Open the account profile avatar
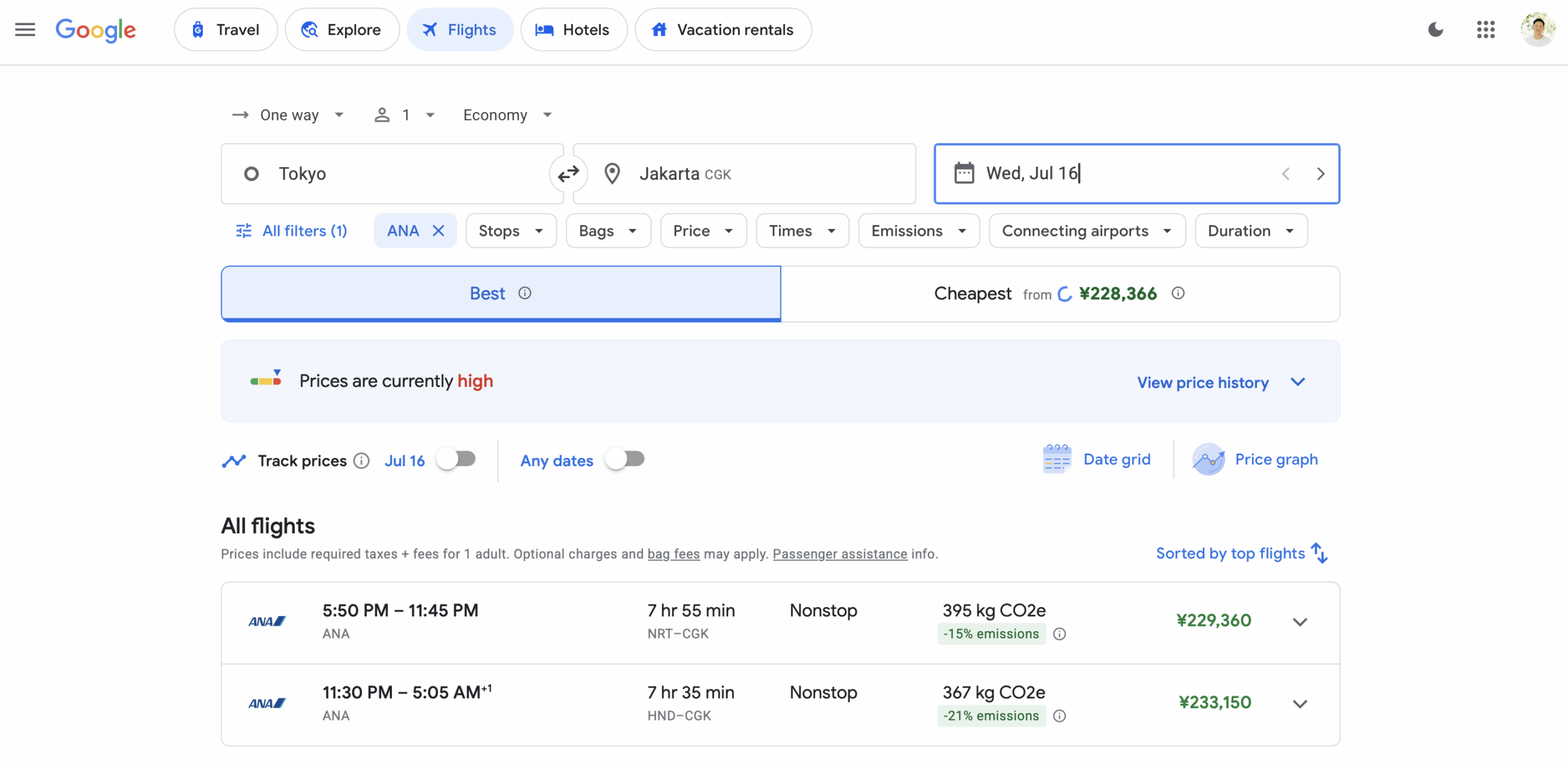Viewport: 1568px width, 764px height. 1537,29
